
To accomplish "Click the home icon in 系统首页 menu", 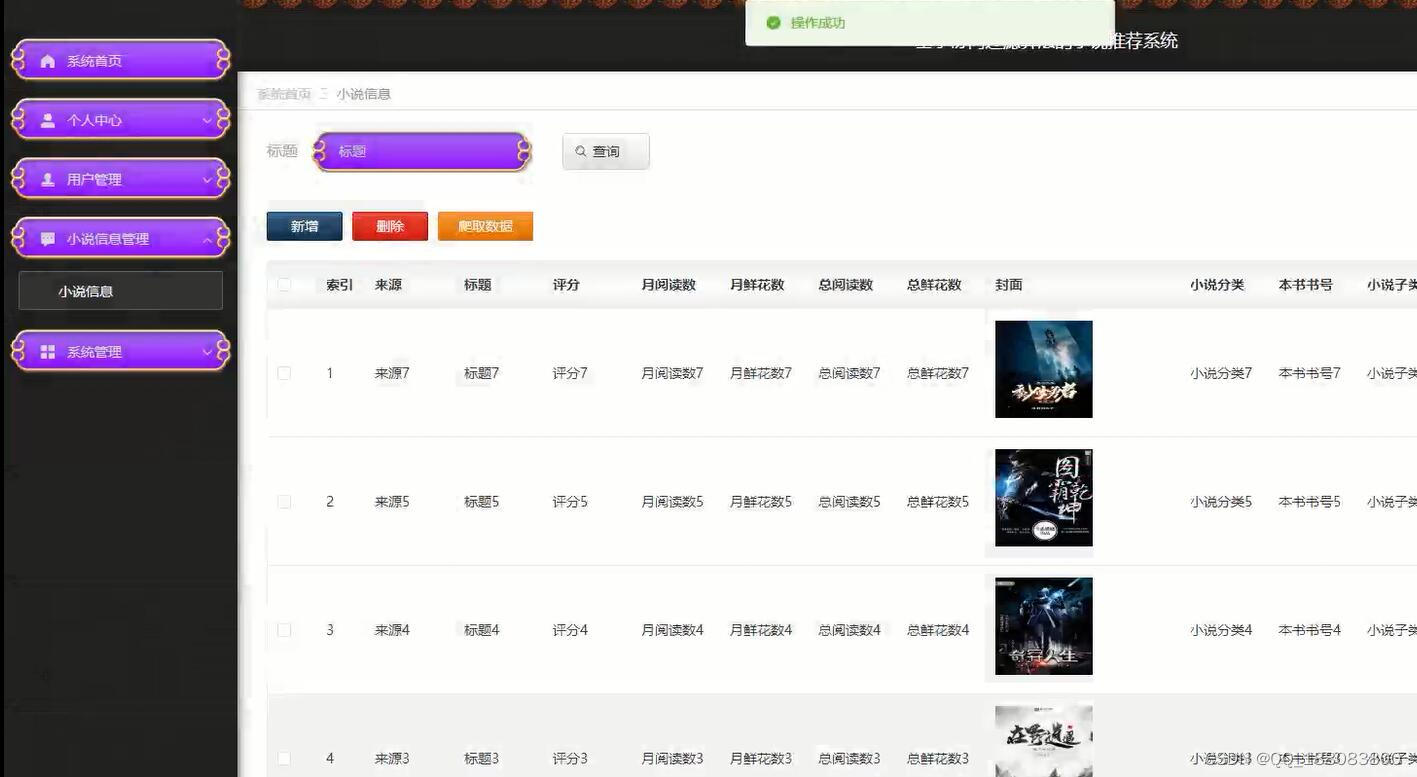I will (x=47, y=61).
